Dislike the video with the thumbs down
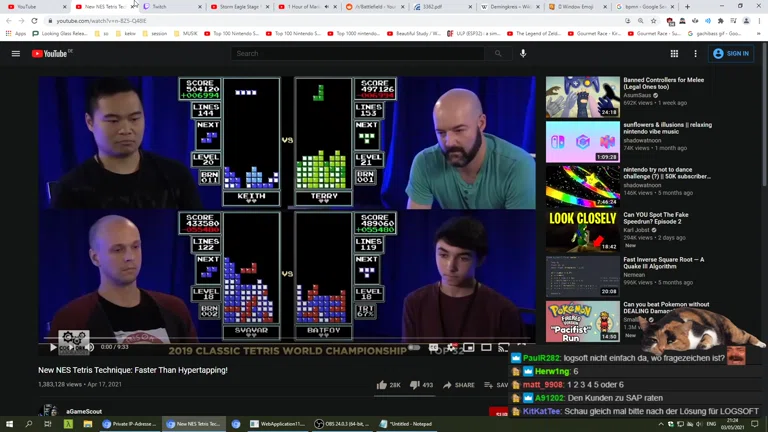Image resolution: width=768 pixels, height=432 pixels. click(415, 385)
